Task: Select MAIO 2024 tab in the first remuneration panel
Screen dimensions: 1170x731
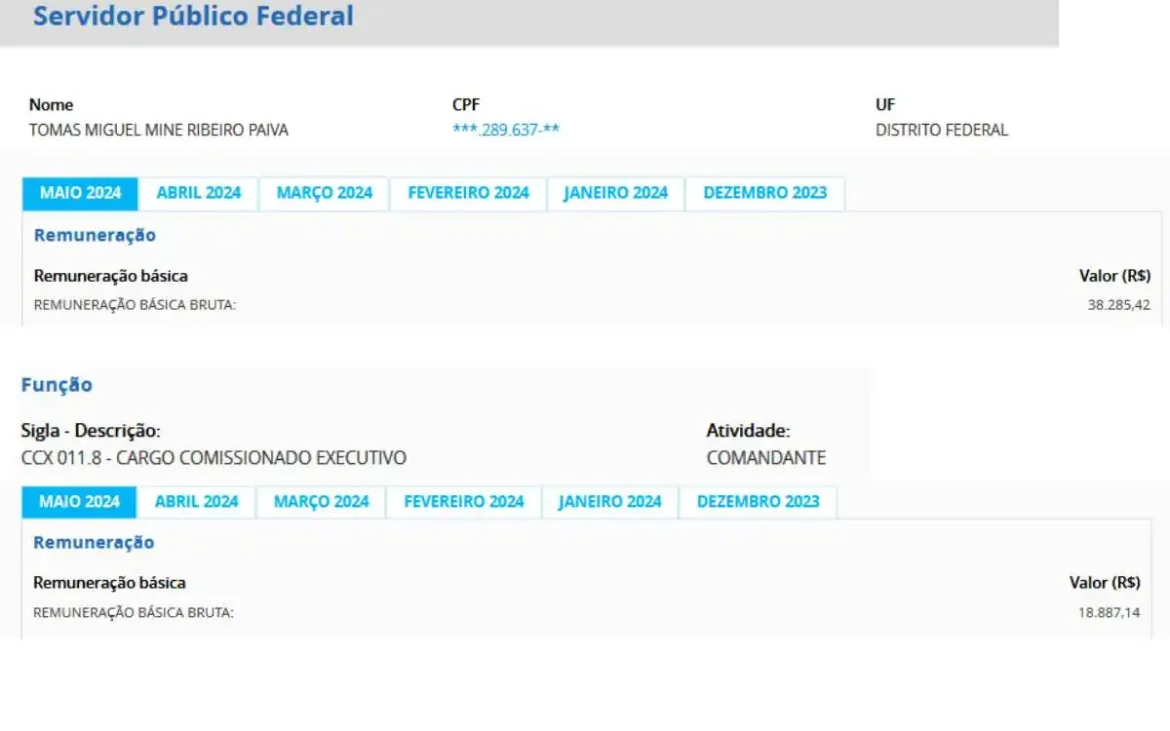Action: click(80, 193)
